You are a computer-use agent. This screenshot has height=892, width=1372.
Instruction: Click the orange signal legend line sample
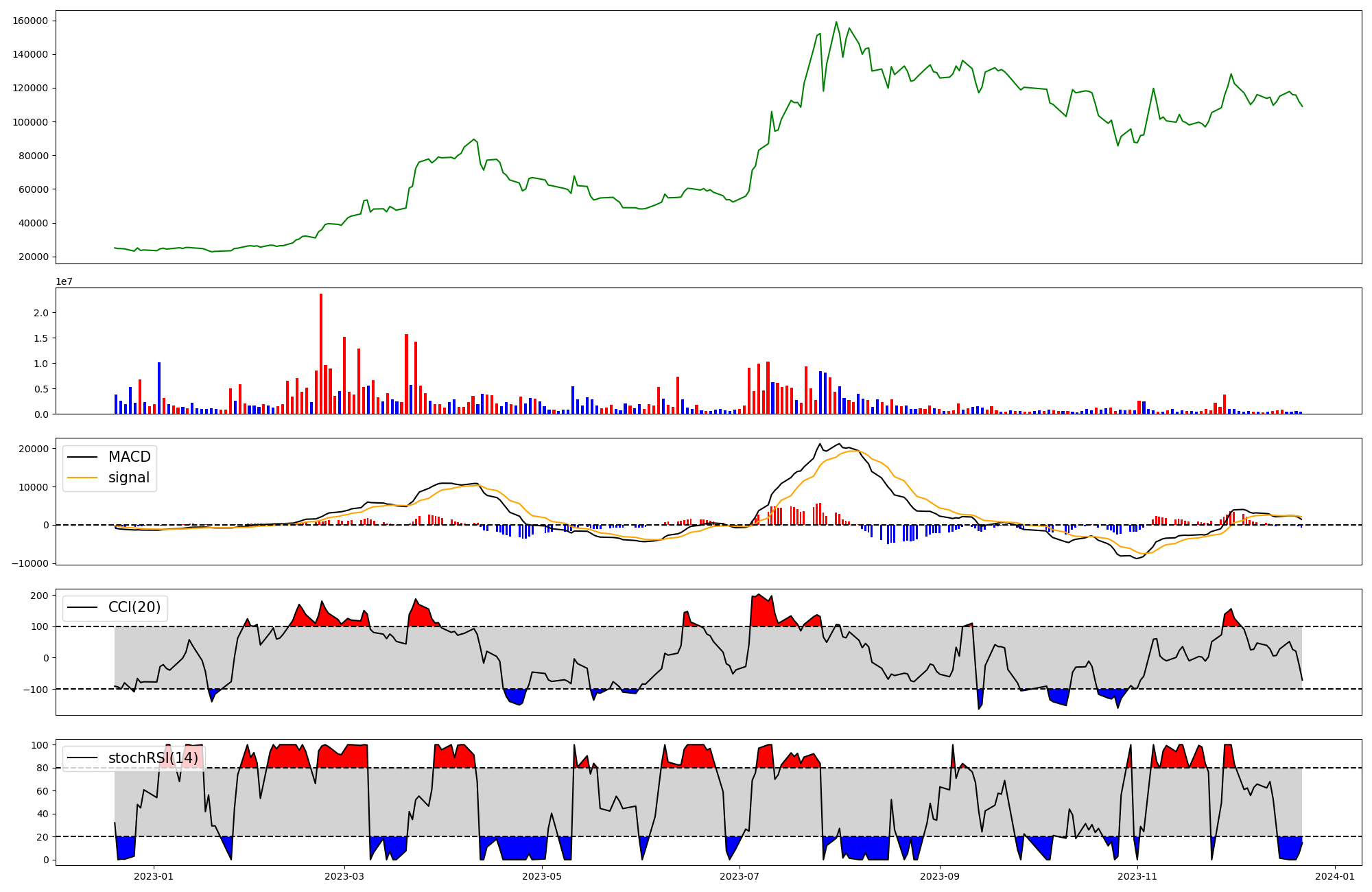pyautogui.click(x=83, y=478)
